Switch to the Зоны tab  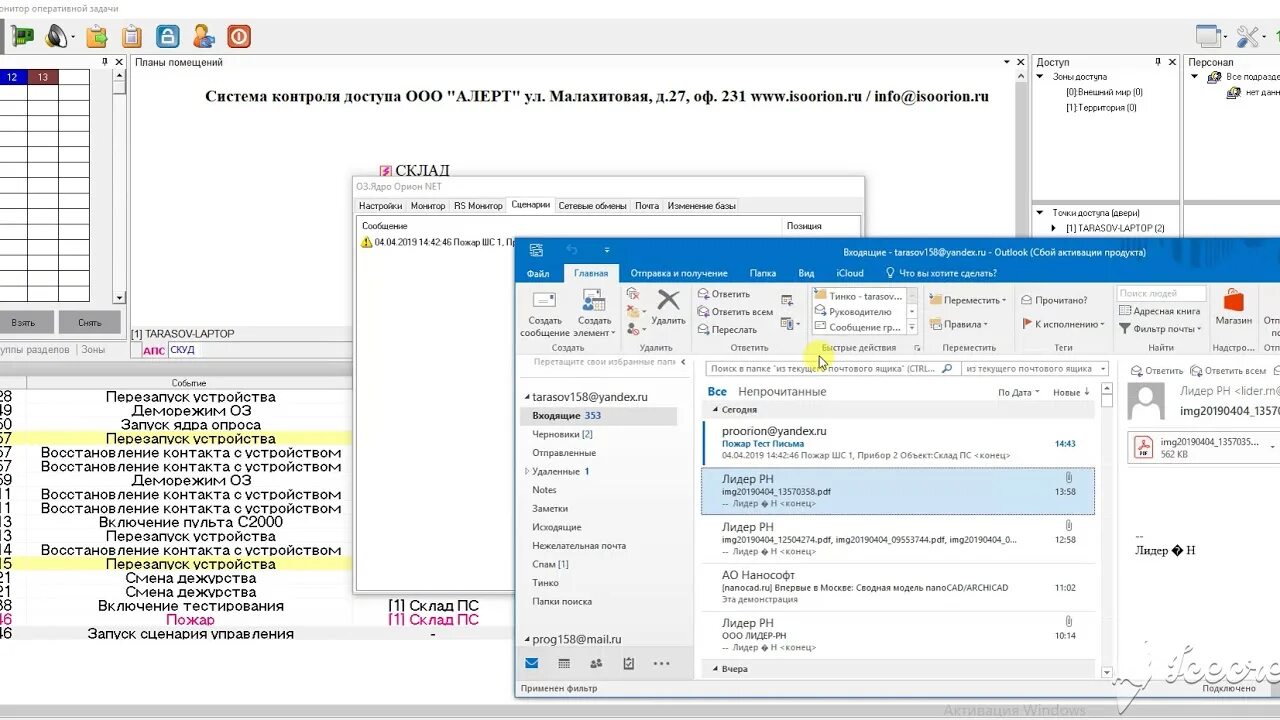click(x=93, y=350)
